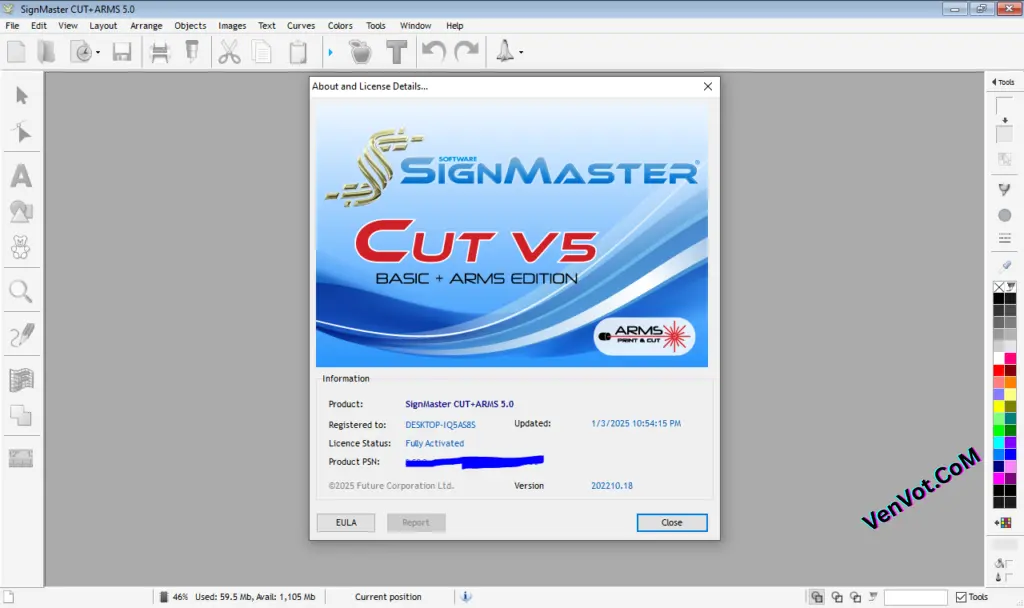The height and width of the screenshot is (608, 1024).
Task: Toggle third overlapping-squares status bar button
Action: click(x=856, y=596)
